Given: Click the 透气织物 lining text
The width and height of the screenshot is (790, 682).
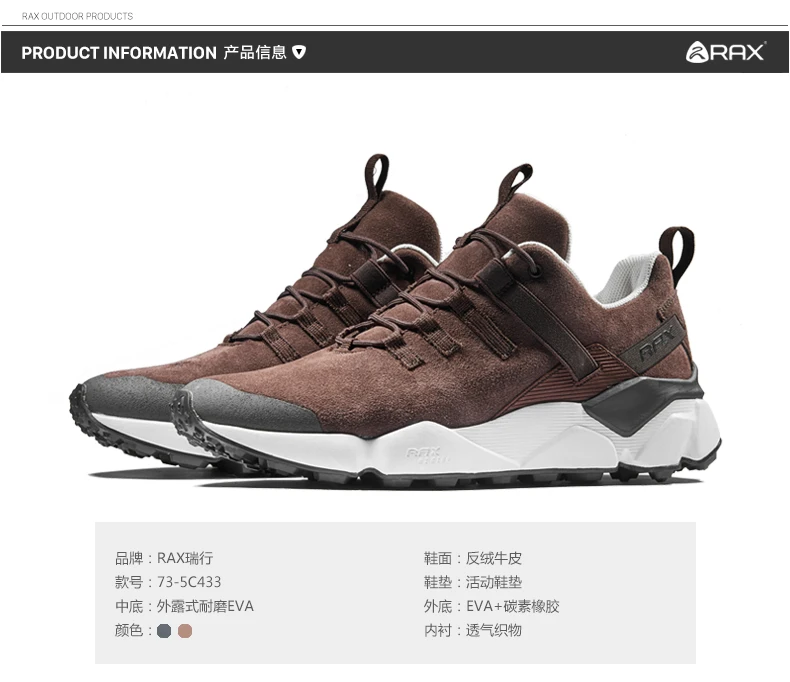Looking at the screenshot, I should 494,630.
